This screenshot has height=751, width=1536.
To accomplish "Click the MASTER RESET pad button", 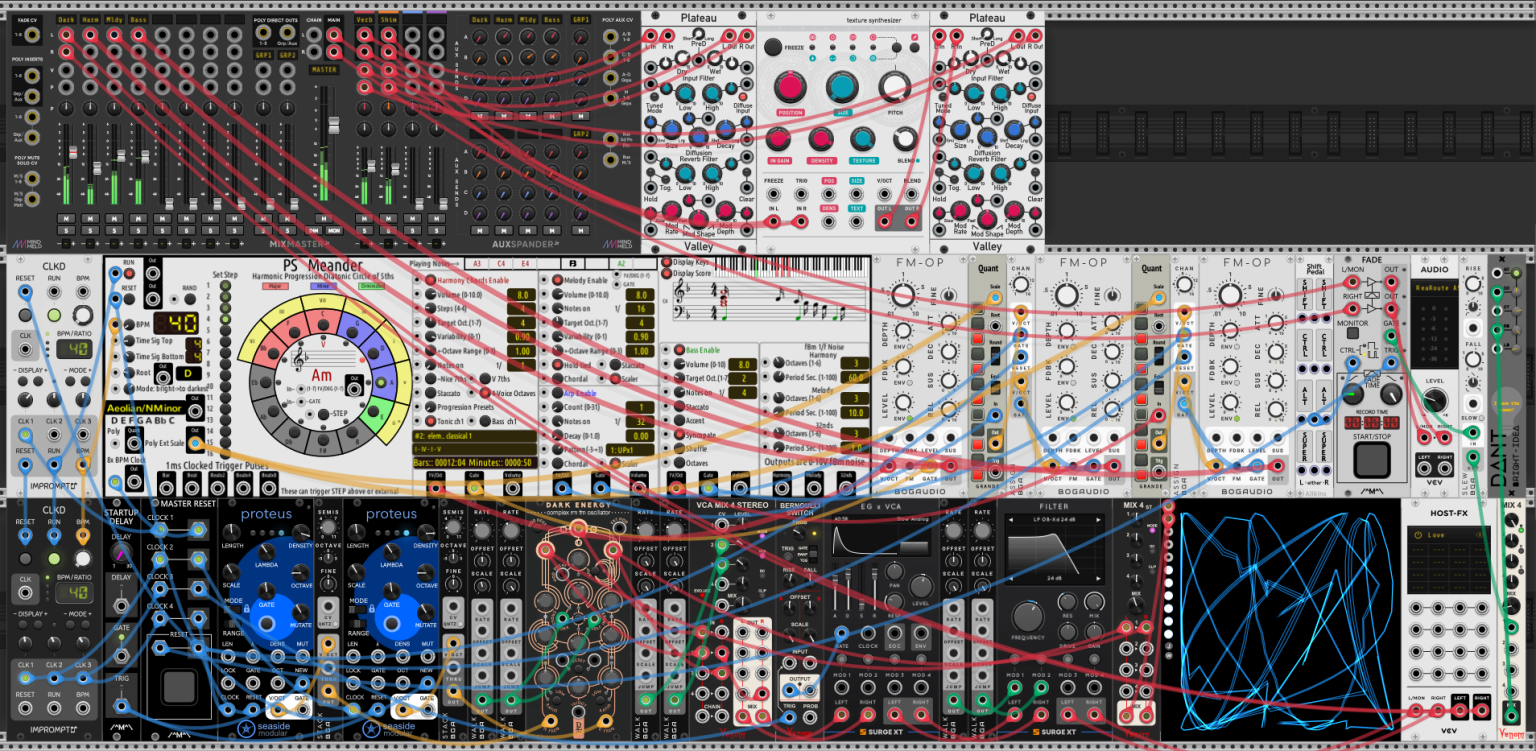I will click(x=180, y=687).
